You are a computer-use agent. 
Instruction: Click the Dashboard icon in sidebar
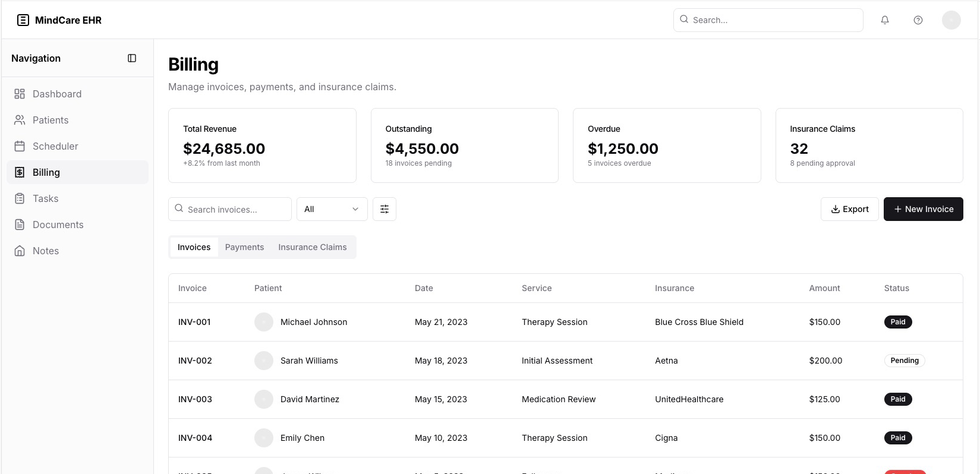pos(20,94)
